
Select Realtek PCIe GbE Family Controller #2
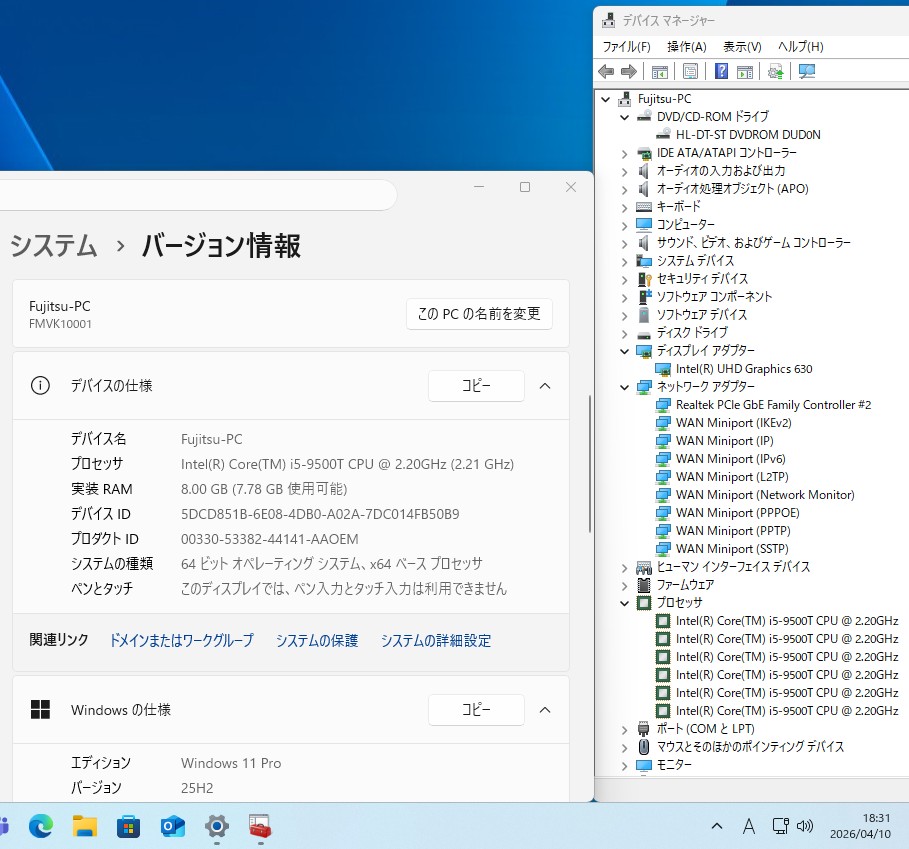[x=772, y=405]
